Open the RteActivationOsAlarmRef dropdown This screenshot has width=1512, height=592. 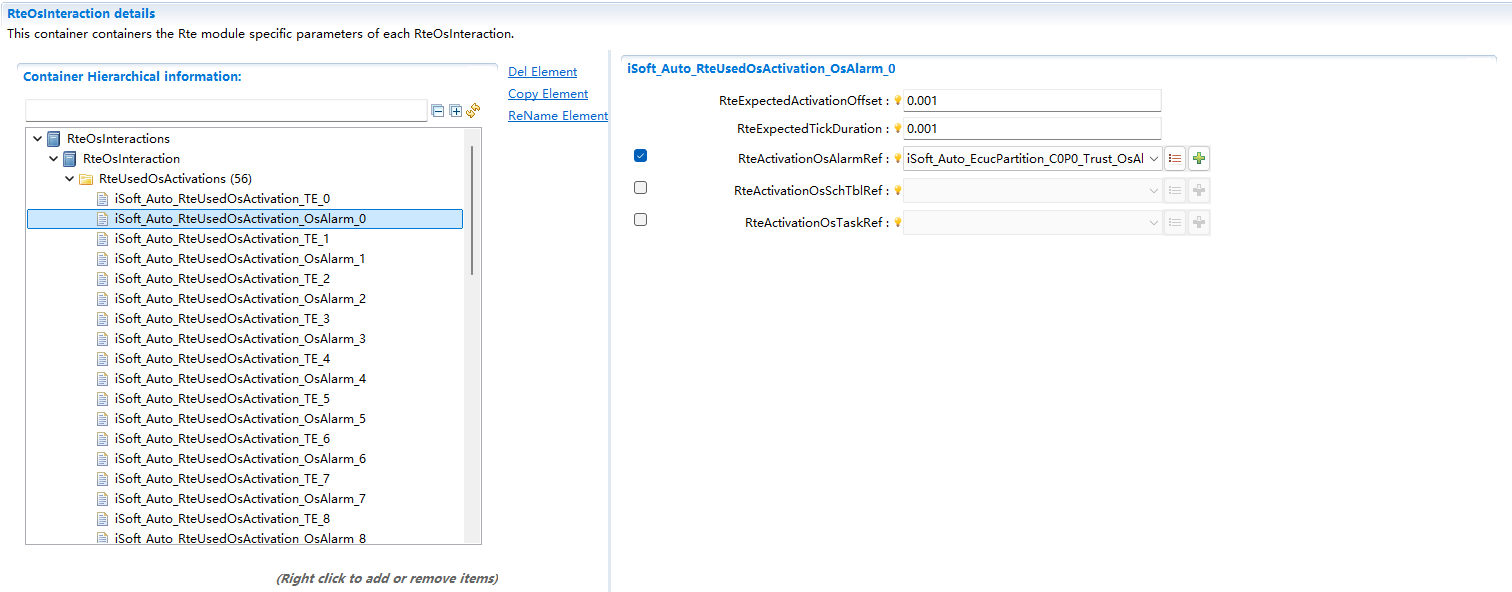(1154, 158)
